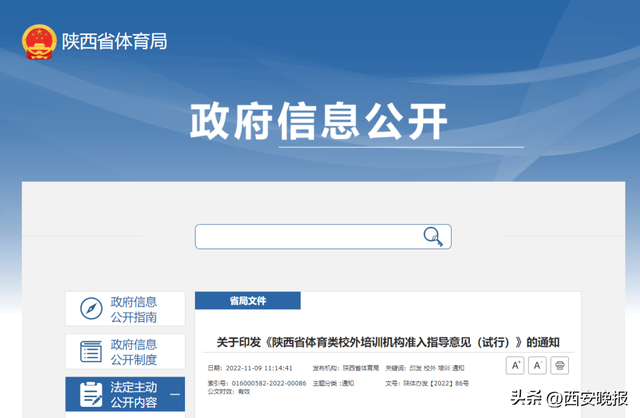Image resolution: width=640 pixels, height=418 pixels.
Task: Click the compass icon for 公开指南
Action: pyautogui.click(x=90, y=309)
